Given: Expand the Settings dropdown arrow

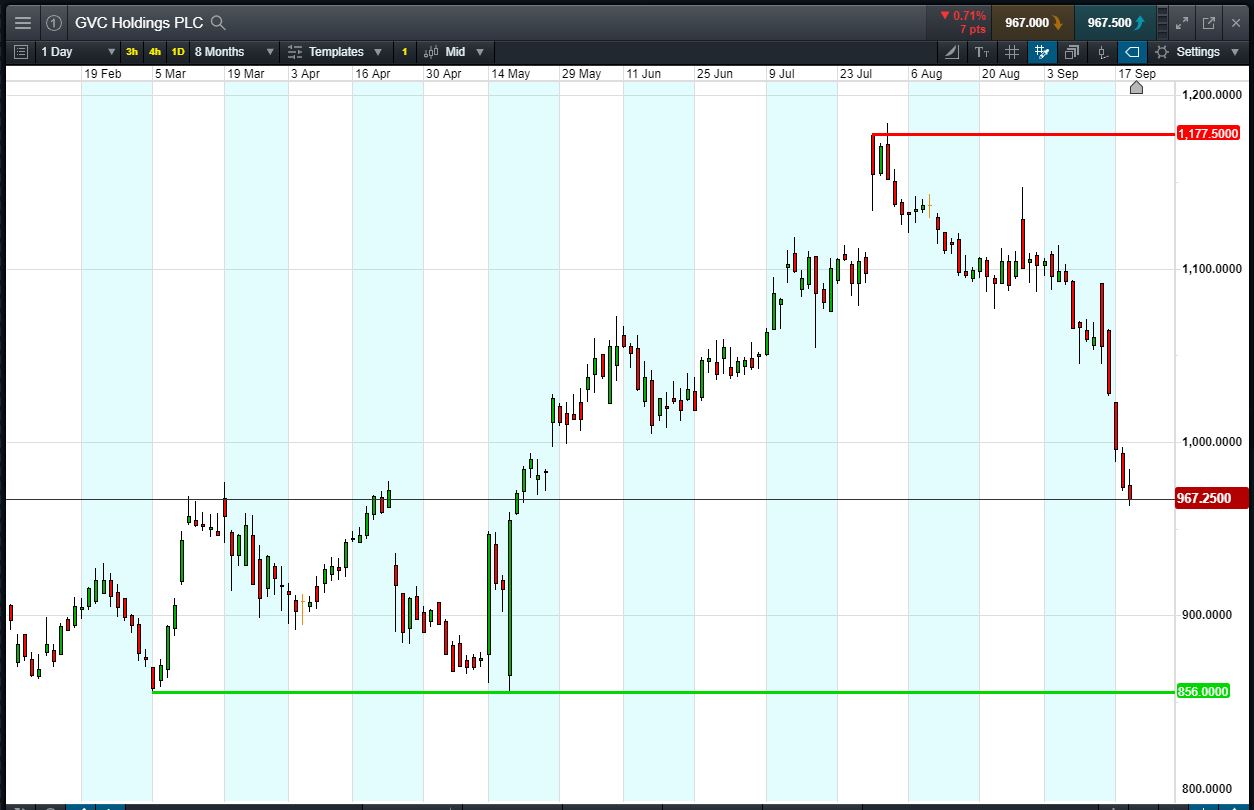Looking at the screenshot, I should coord(1235,52).
